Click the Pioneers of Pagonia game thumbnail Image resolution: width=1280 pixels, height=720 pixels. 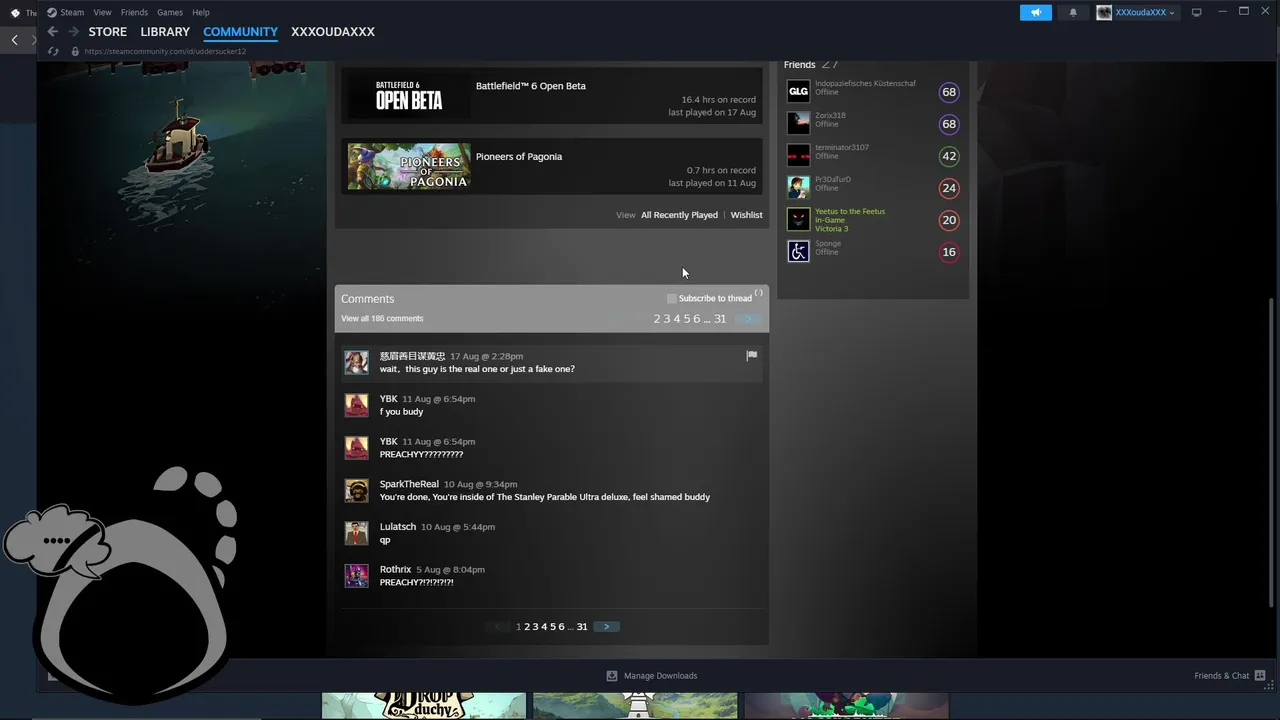point(409,166)
